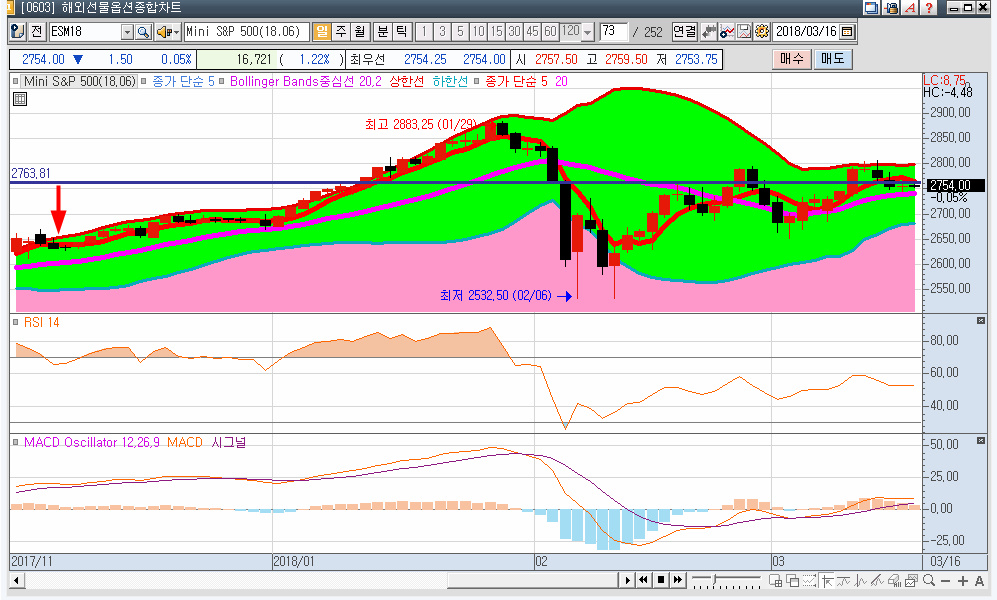Click the vertical line wave tool icon

861,580
